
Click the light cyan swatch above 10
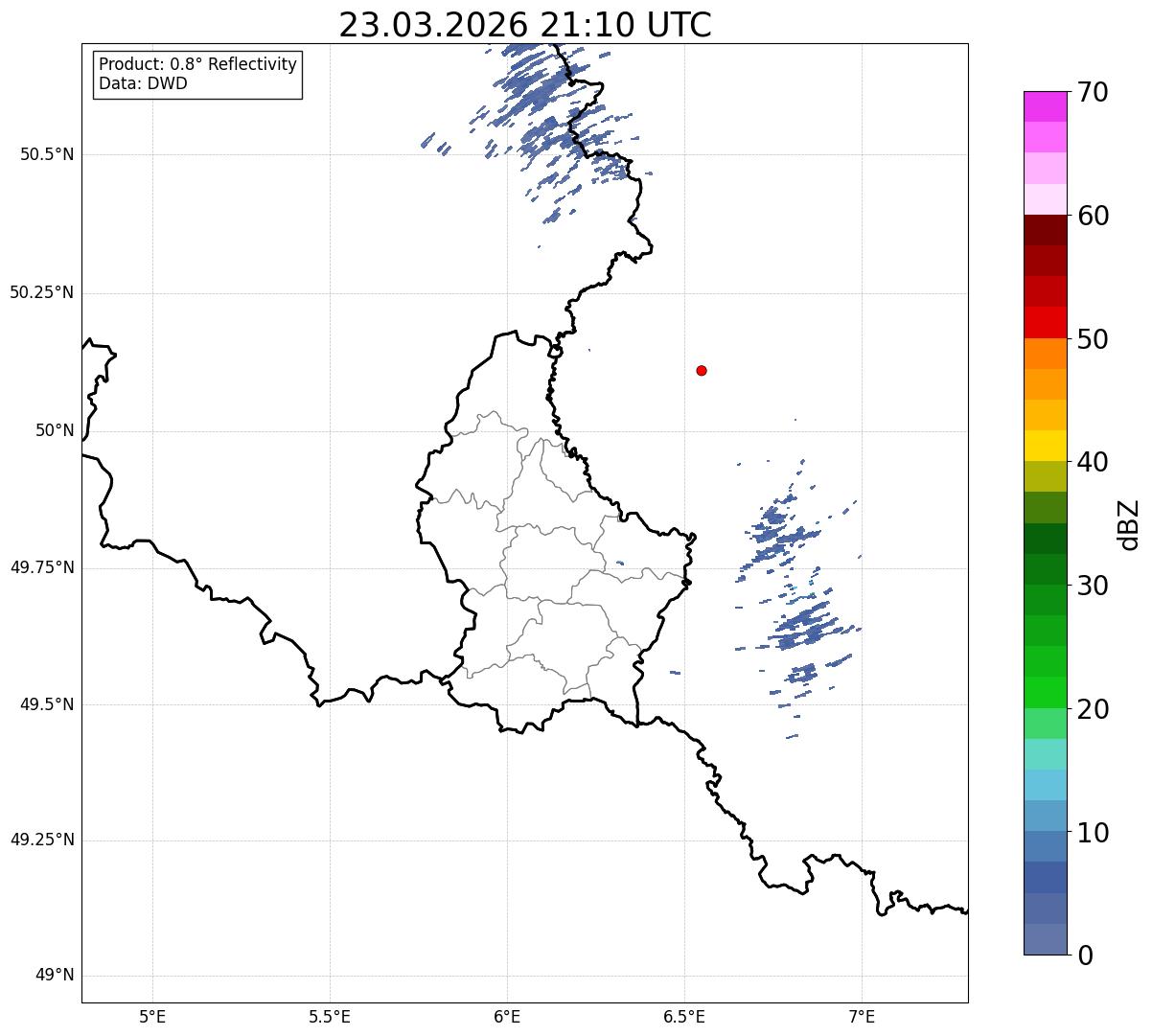(1046, 785)
